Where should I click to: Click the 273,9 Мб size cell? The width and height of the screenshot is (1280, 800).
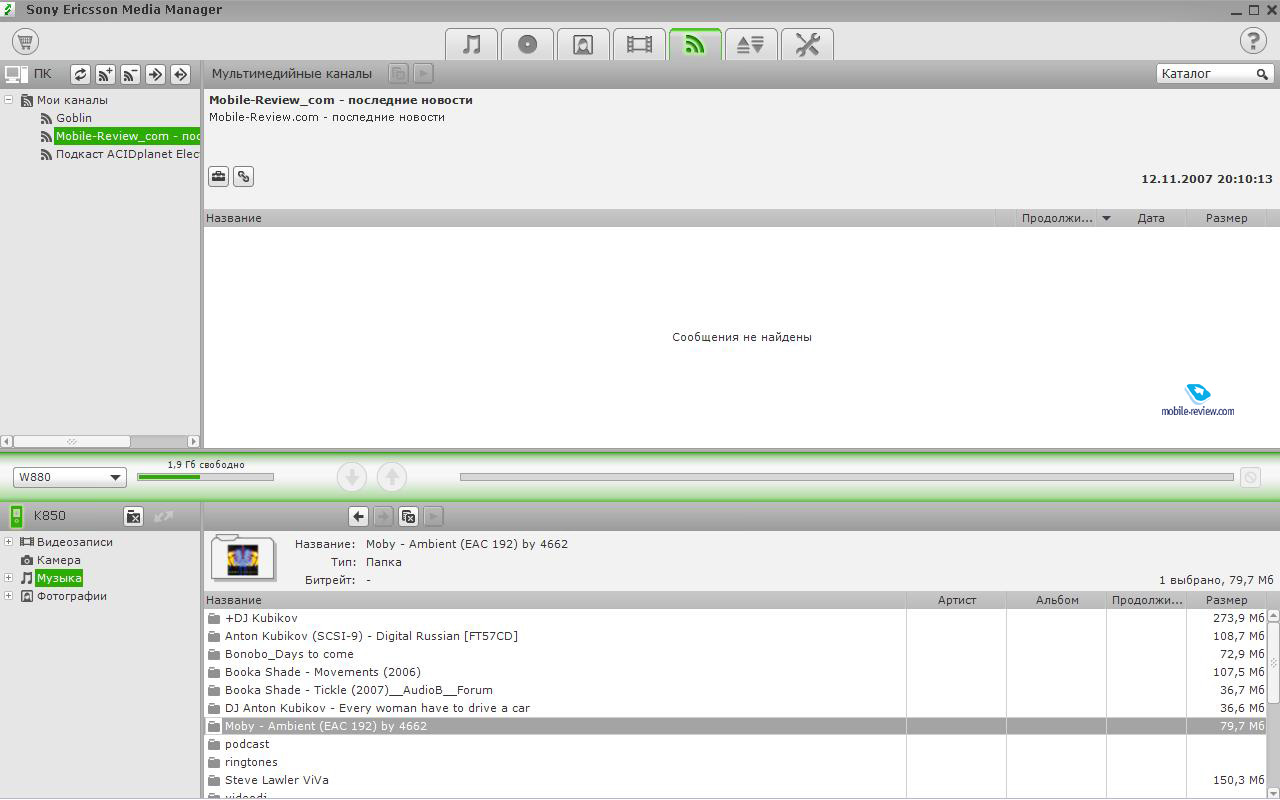tap(1238, 618)
